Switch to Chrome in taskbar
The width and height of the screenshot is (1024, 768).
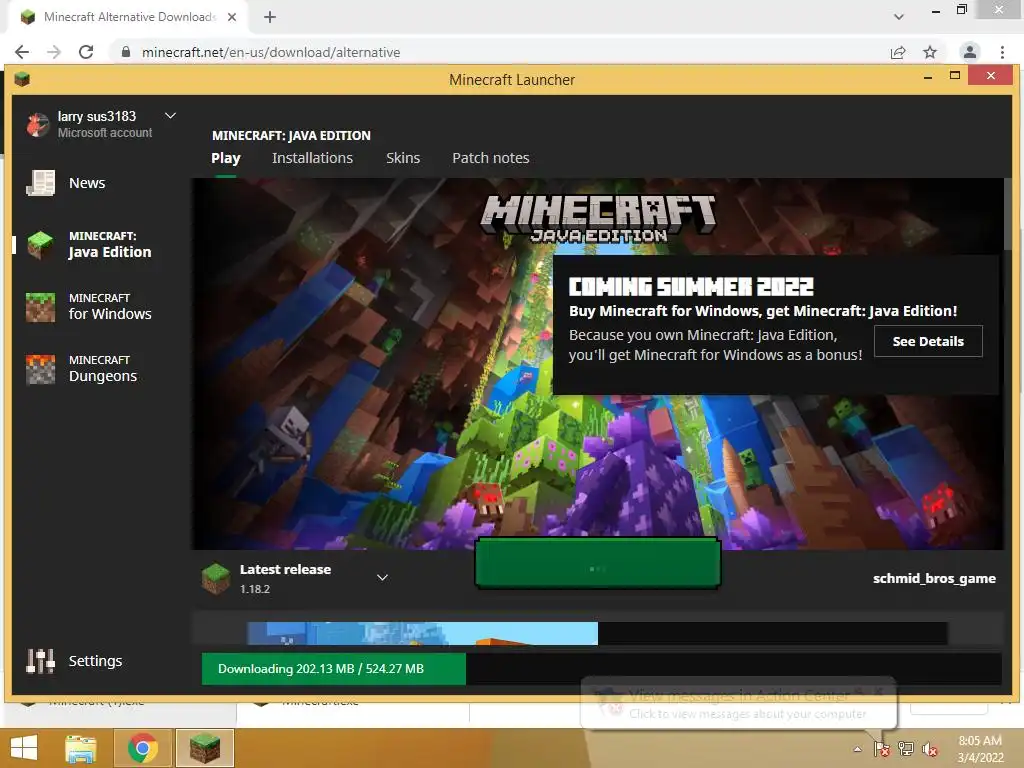[142, 748]
